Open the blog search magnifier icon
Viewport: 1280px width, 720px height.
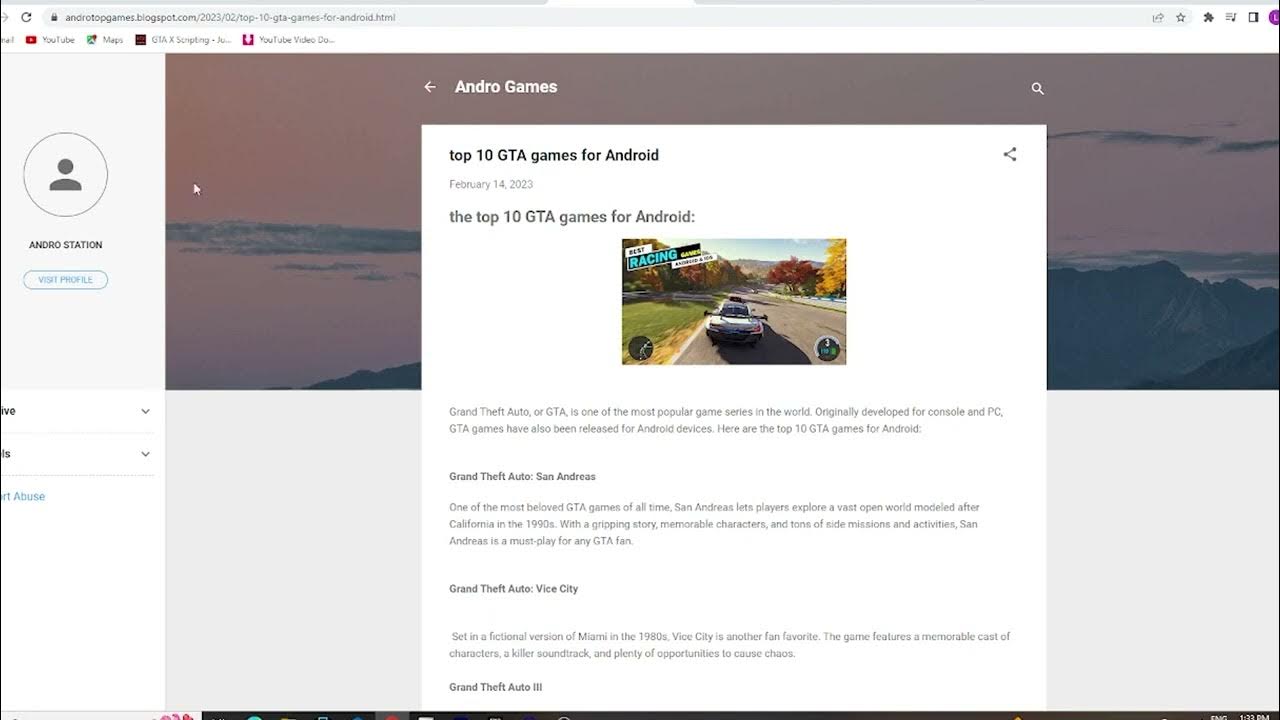click(1037, 88)
